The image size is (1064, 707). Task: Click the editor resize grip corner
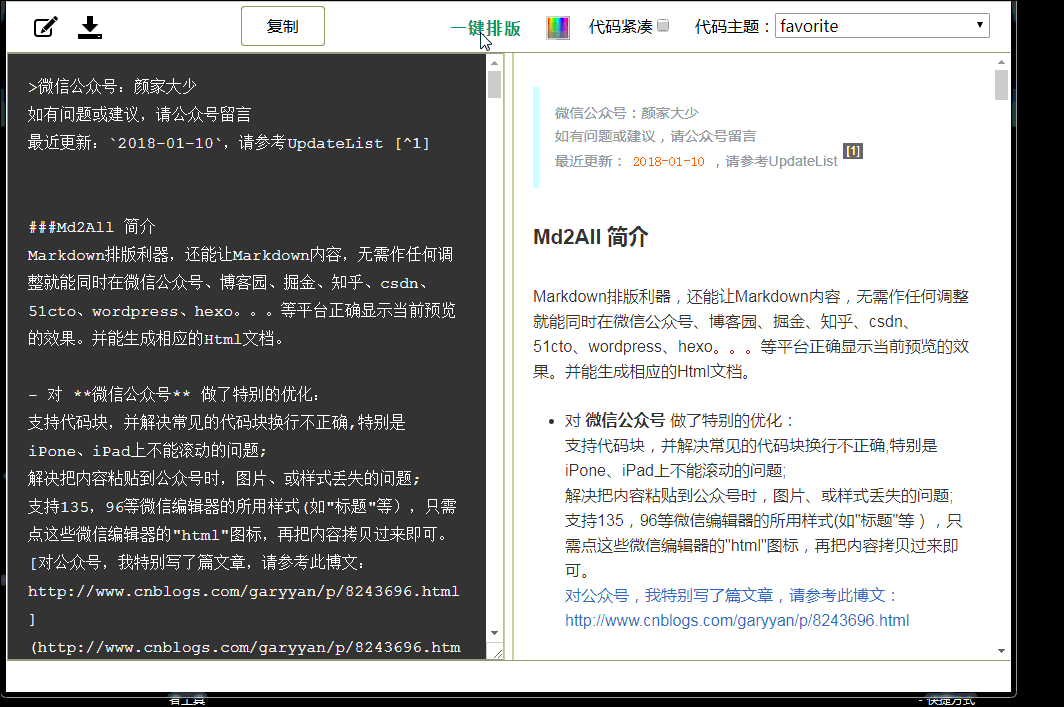(497, 653)
